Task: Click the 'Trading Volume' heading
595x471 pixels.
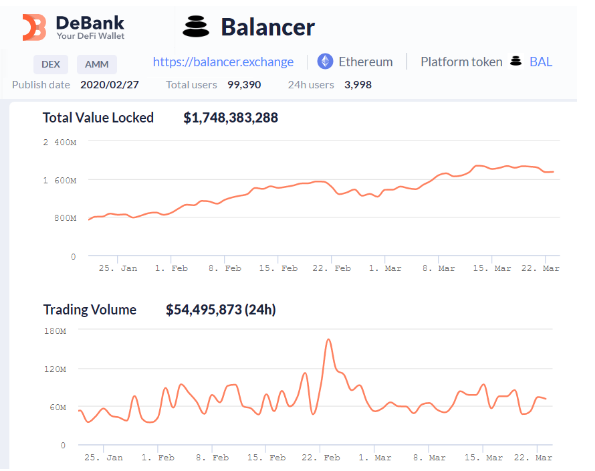Action: (x=90, y=310)
